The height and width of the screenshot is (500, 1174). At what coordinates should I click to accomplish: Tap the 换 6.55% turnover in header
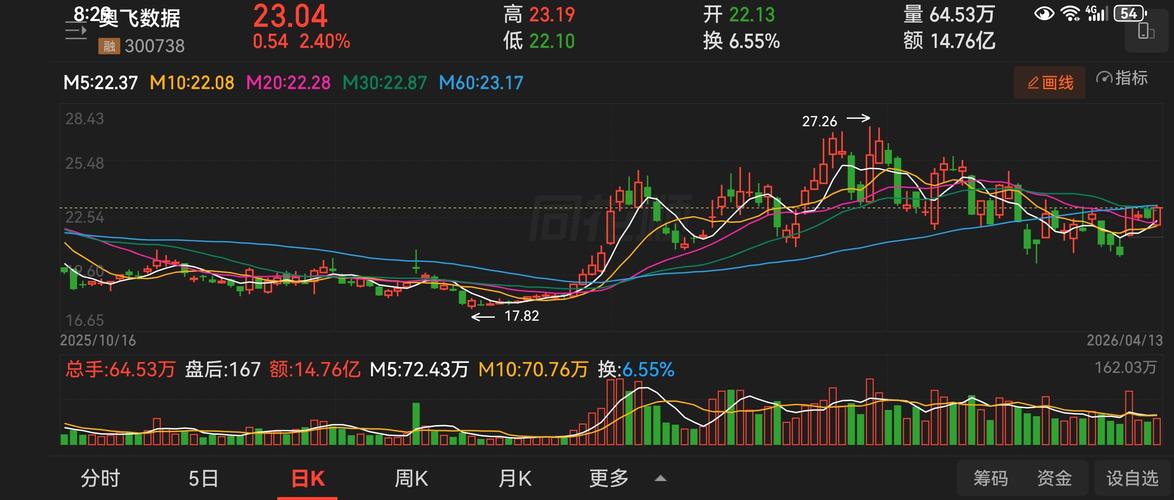(x=741, y=41)
